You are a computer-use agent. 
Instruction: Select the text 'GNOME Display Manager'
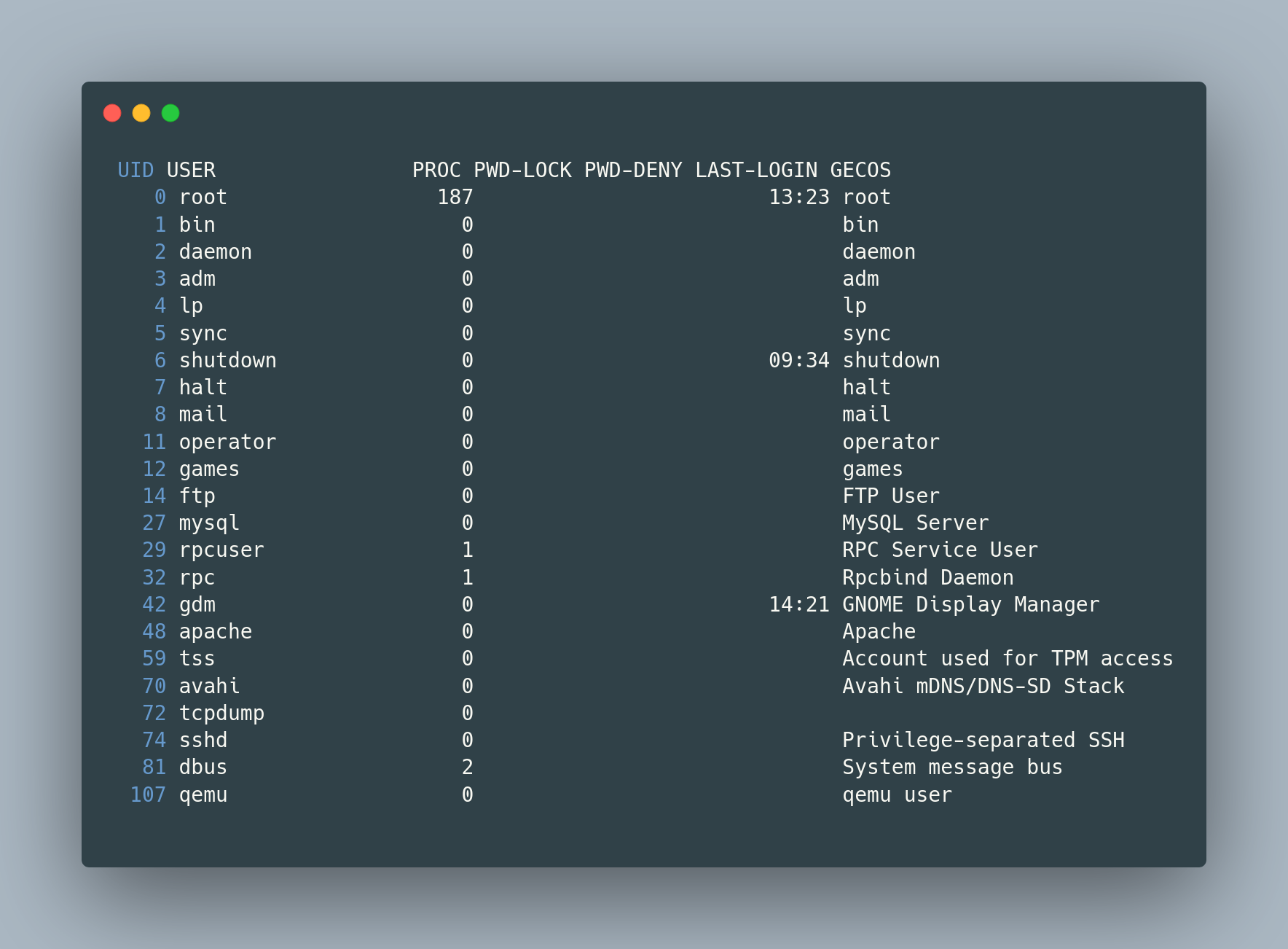970,605
